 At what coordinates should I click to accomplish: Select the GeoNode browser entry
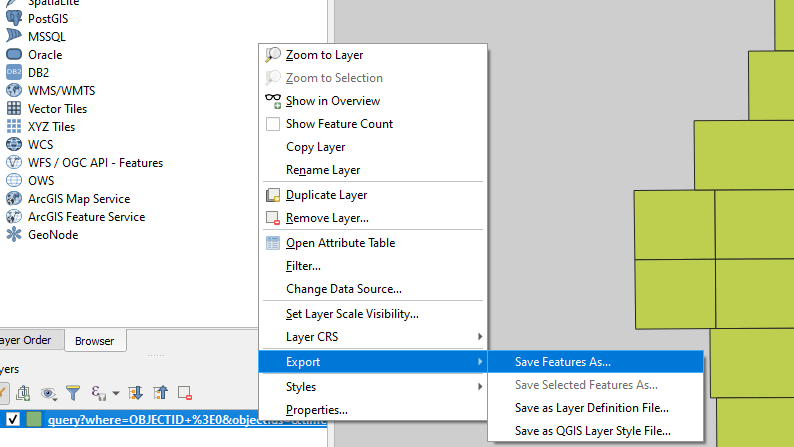(53, 235)
